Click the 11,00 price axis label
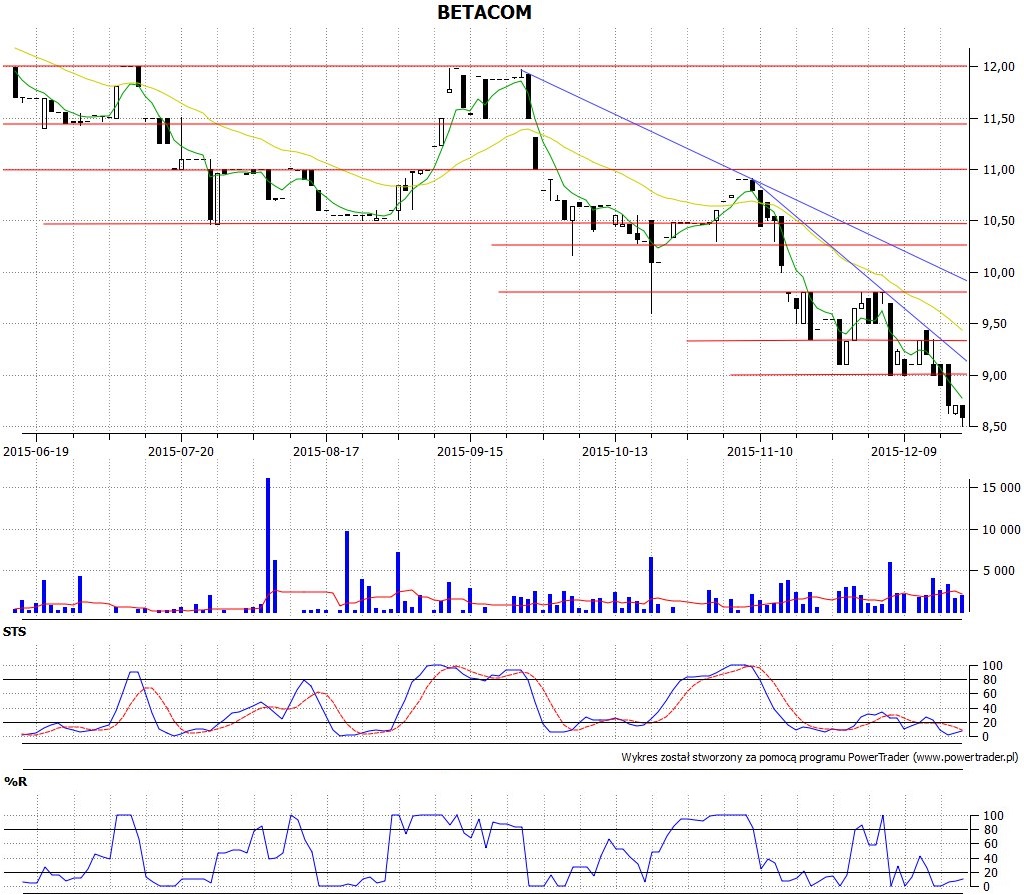This screenshot has height=895, width=1024. [999, 170]
